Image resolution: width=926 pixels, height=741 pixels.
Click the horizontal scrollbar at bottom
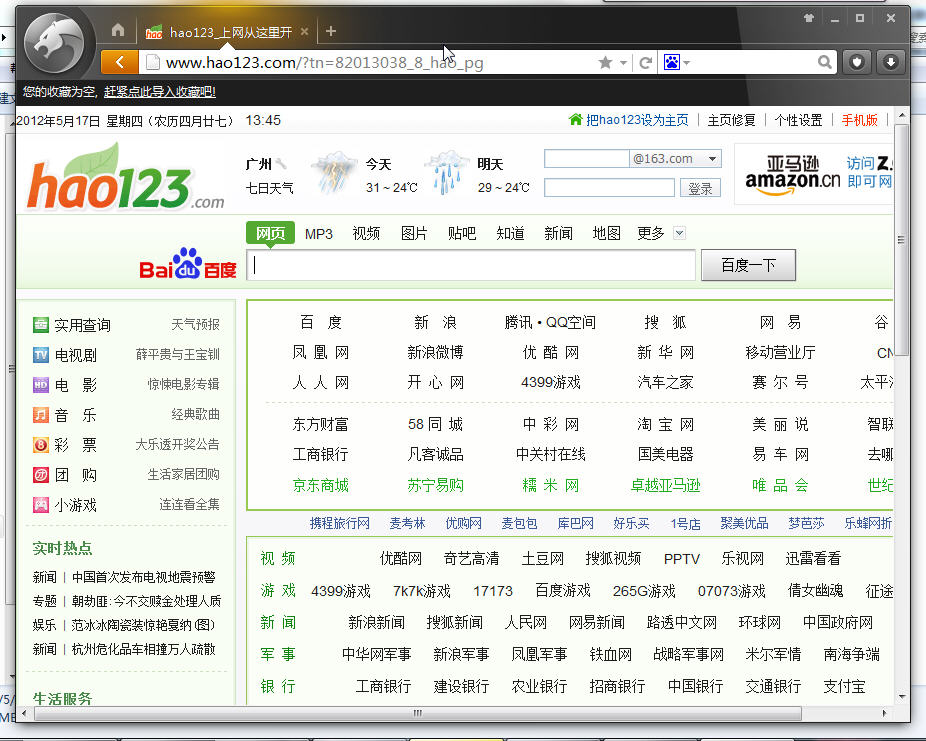tap(418, 713)
